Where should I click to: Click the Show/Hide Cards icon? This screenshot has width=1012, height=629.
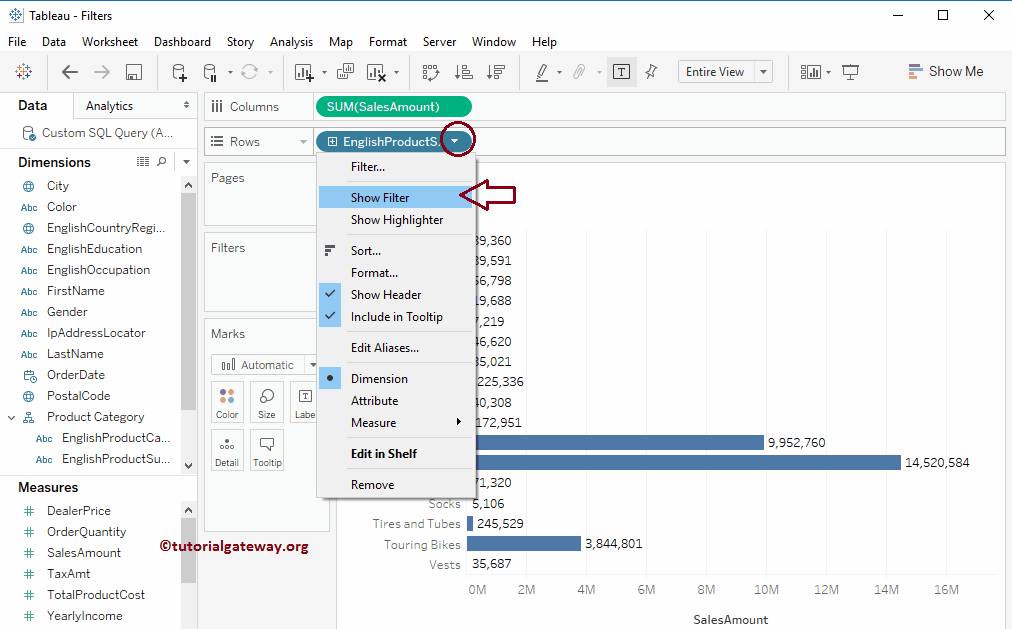811,72
